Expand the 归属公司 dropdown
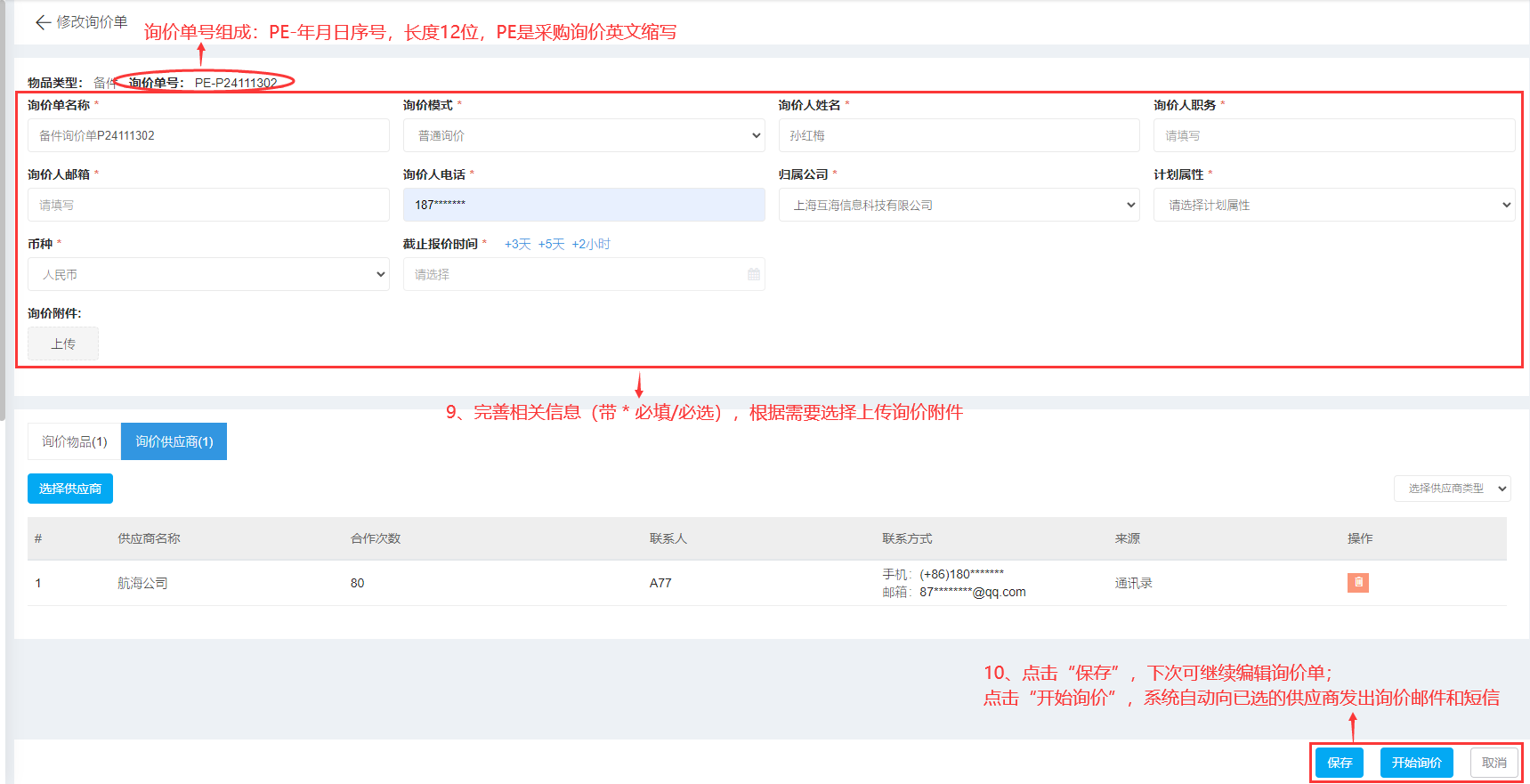Image resolution: width=1530 pixels, height=784 pixels. (959, 205)
